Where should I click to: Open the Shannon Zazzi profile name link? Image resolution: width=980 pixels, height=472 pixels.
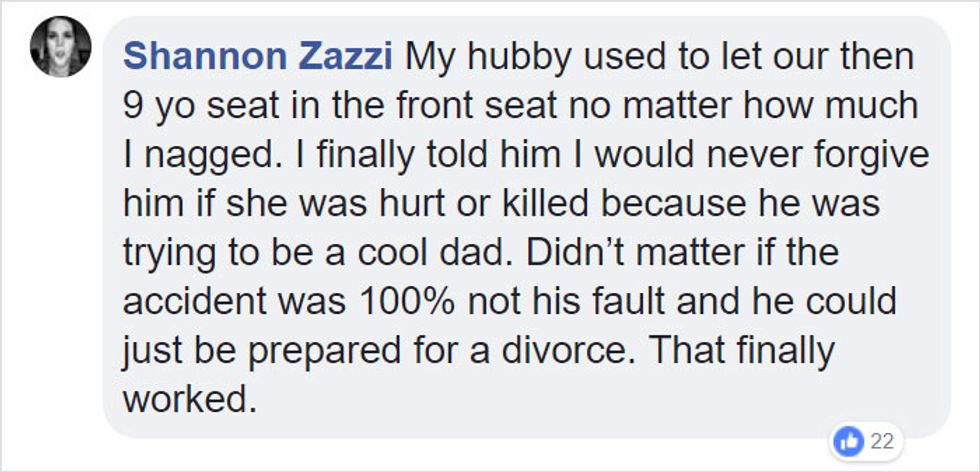(258, 56)
